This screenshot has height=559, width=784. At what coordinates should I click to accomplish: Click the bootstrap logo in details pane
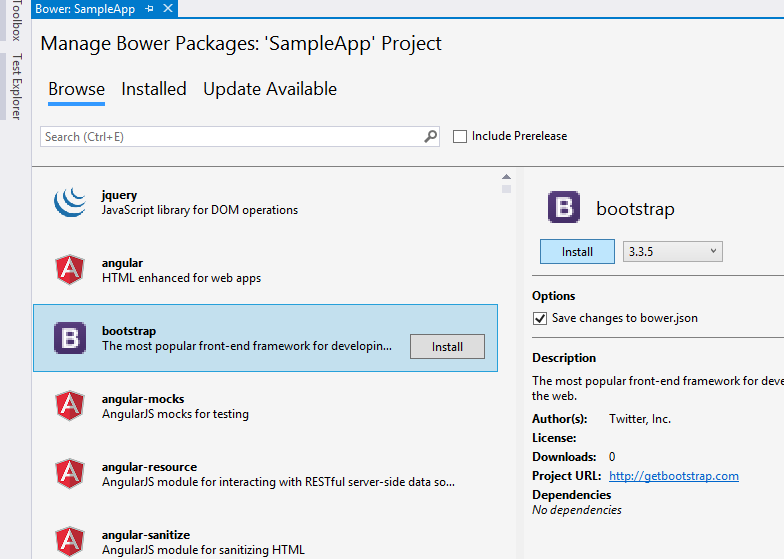coord(564,208)
